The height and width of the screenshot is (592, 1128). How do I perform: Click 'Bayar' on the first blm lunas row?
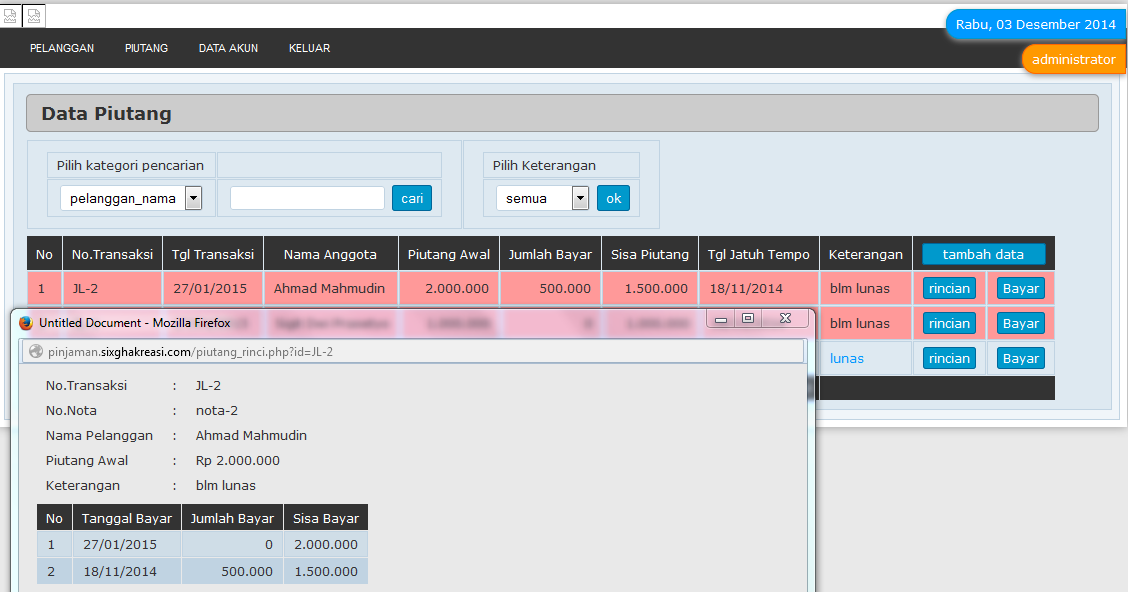[x=1020, y=288]
